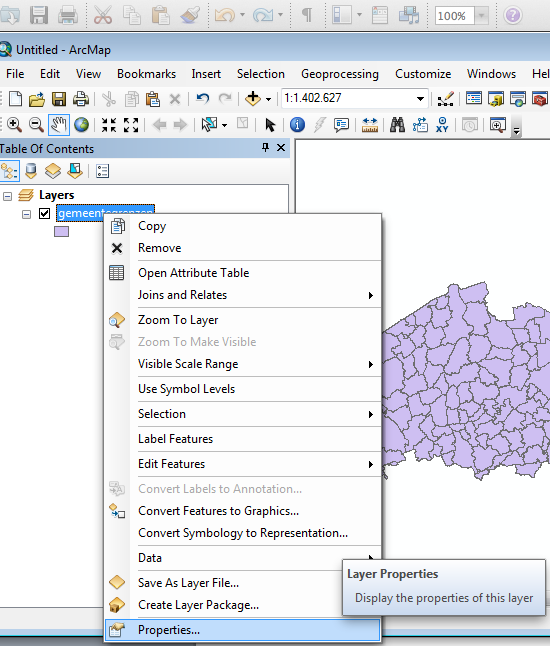Screen dimensions: 550x646
Task: Click the purple layer symbol swatch
Action: pos(61,232)
